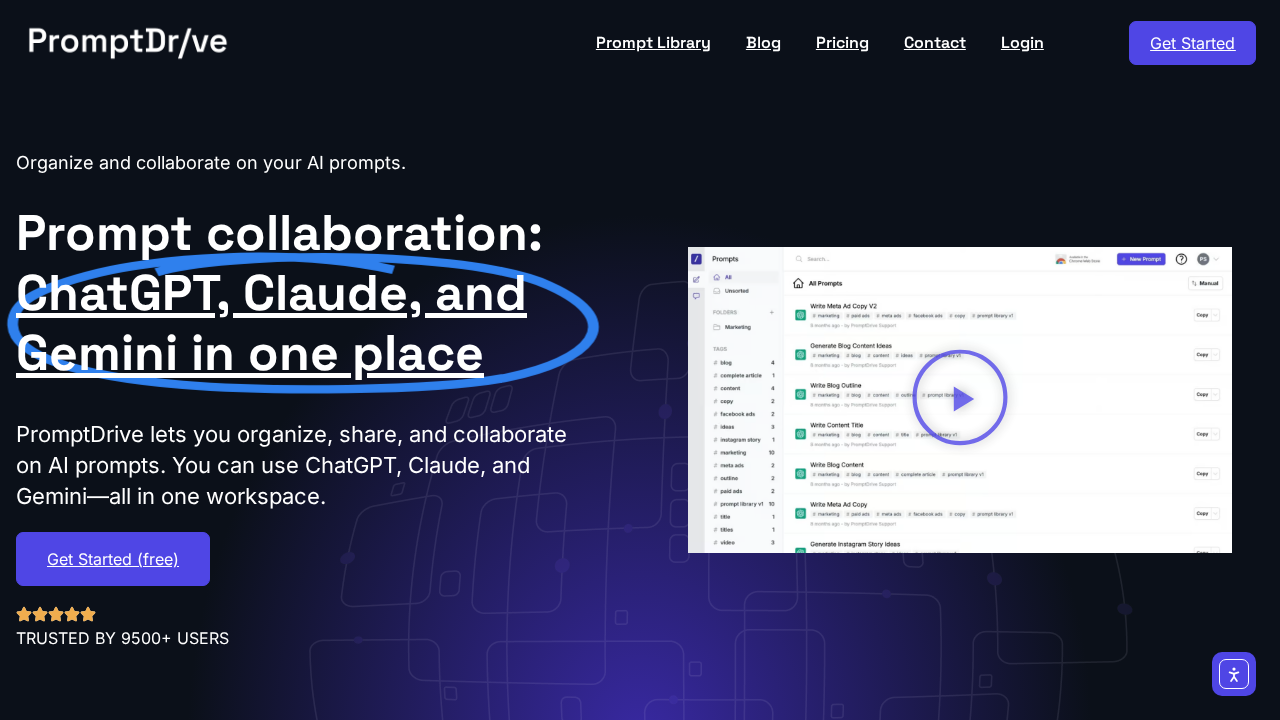Click the home icon beside All Prompts
Viewport: 1280px width, 720px height.
pos(798,284)
